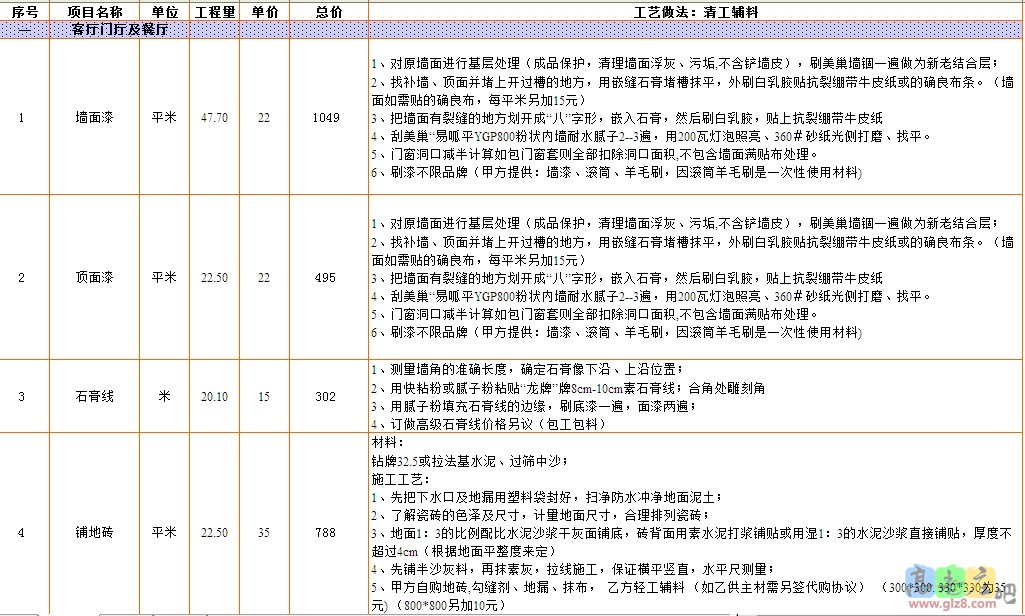Image resolution: width=1025 pixels, height=616 pixels.
Task: Select the 总价 column header
Action: (x=326, y=11)
